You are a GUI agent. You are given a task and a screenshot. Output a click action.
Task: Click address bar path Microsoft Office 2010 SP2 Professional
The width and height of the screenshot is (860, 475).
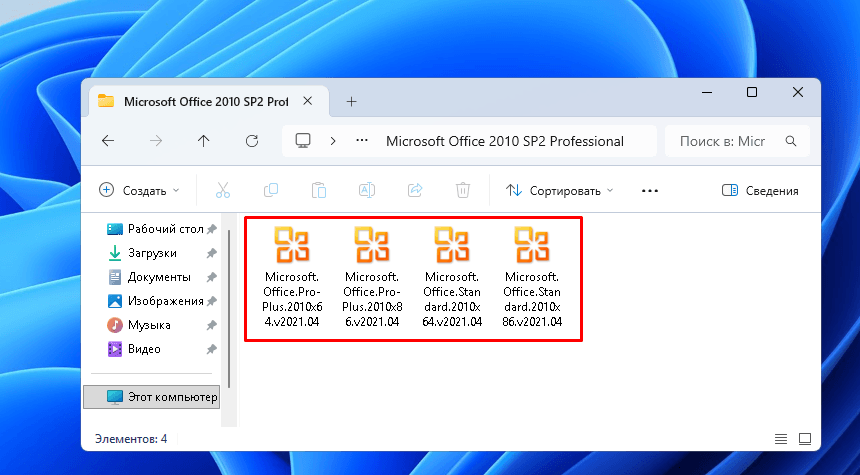(x=505, y=141)
